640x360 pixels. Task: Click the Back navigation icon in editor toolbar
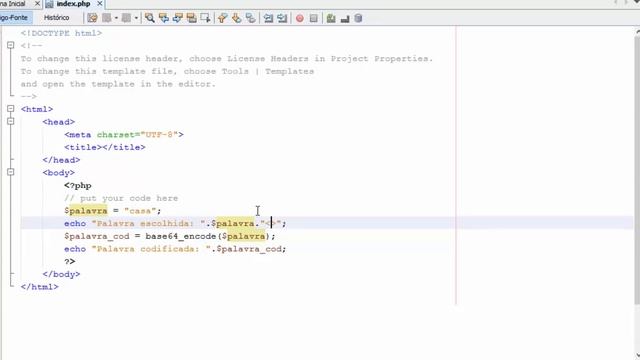[107, 18]
